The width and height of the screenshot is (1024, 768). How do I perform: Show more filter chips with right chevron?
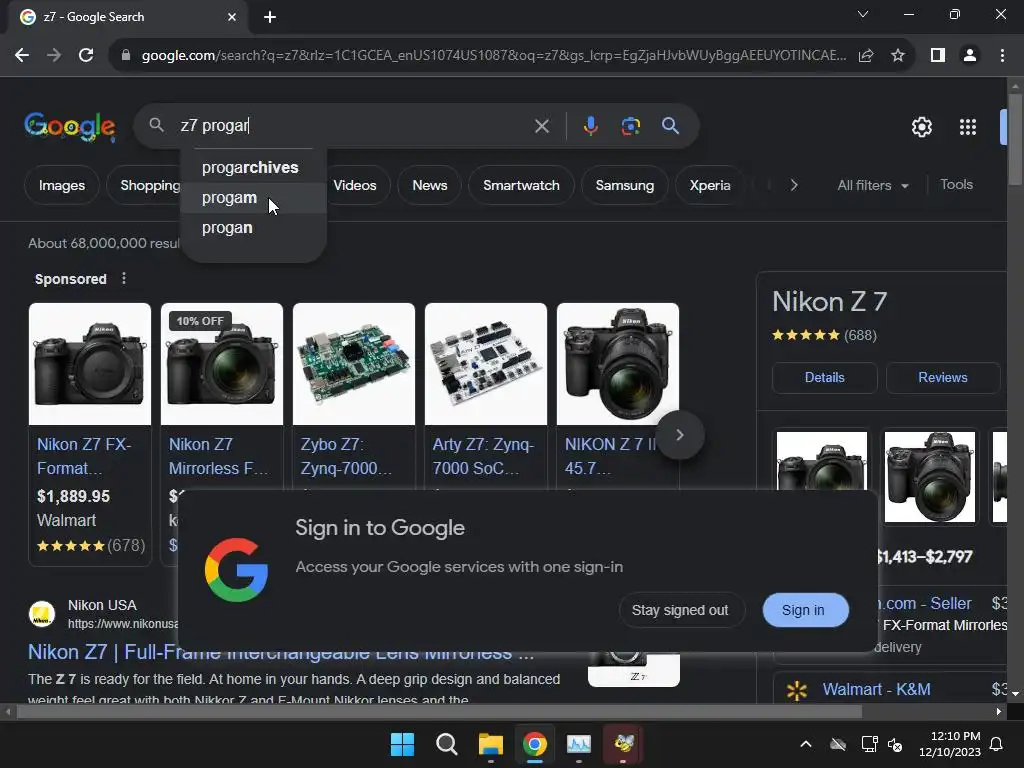click(x=793, y=185)
